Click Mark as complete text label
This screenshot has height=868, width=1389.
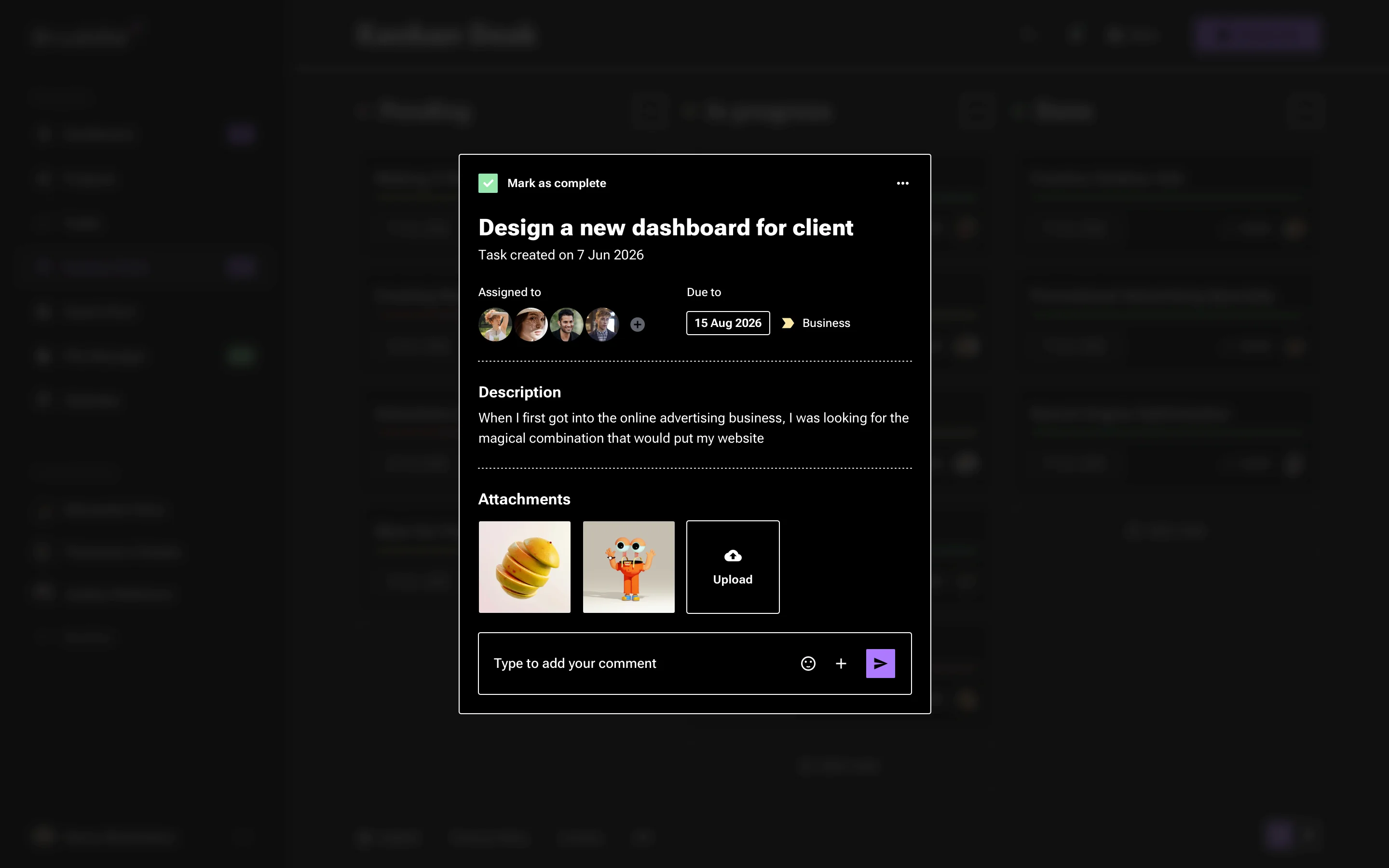point(556,183)
